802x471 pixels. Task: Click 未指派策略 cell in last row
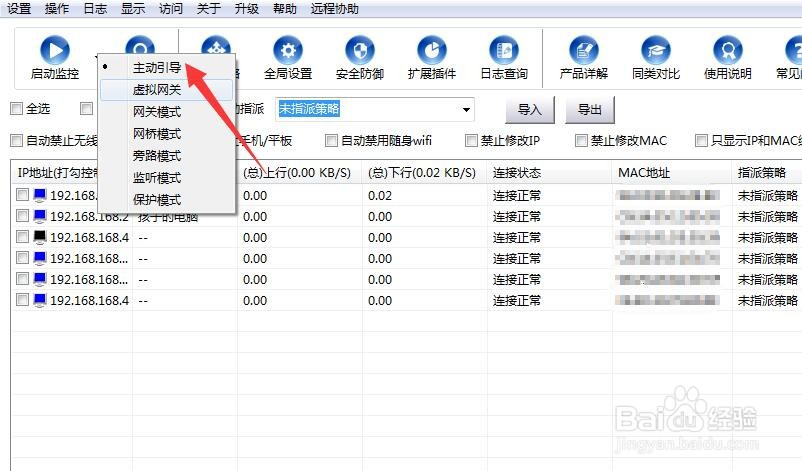tap(767, 300)
